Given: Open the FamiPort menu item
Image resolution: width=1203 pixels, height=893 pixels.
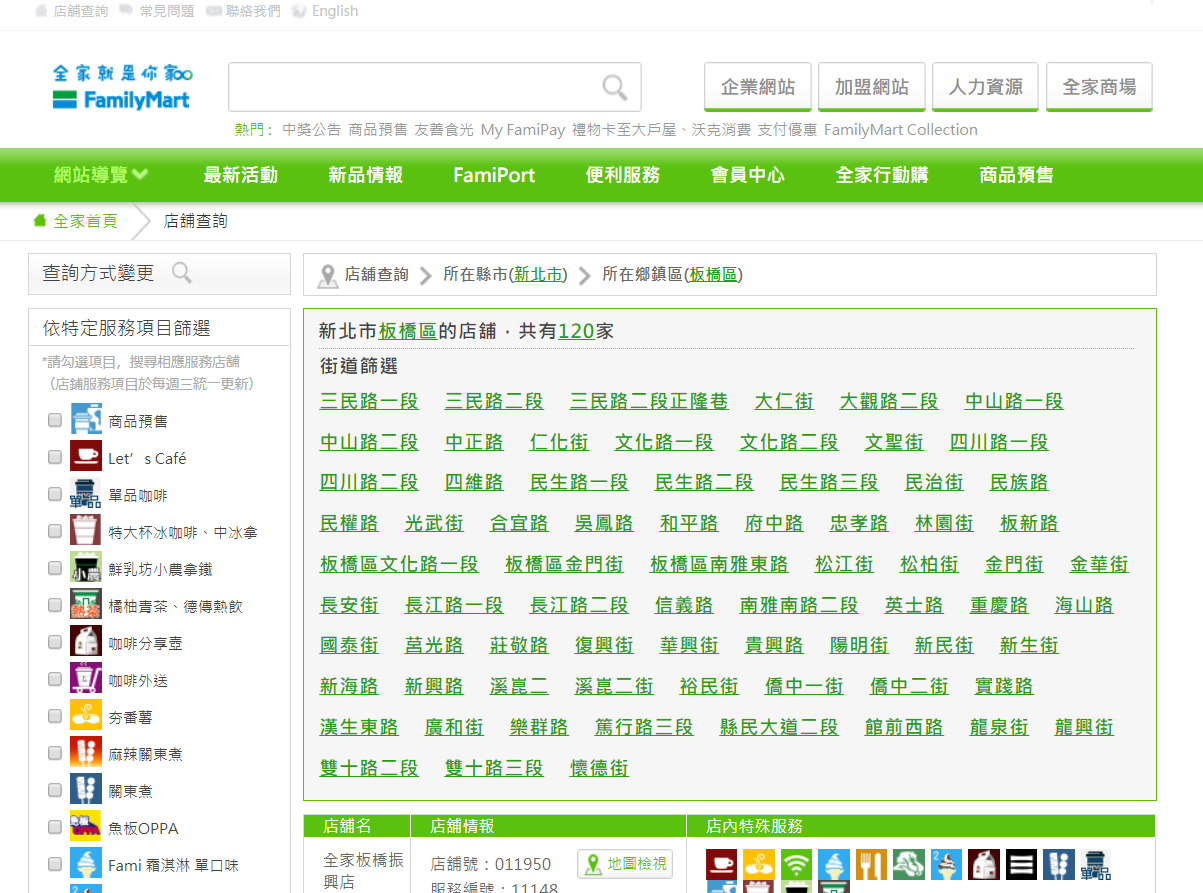Looking at the screenshot, I should pos(494,175).
